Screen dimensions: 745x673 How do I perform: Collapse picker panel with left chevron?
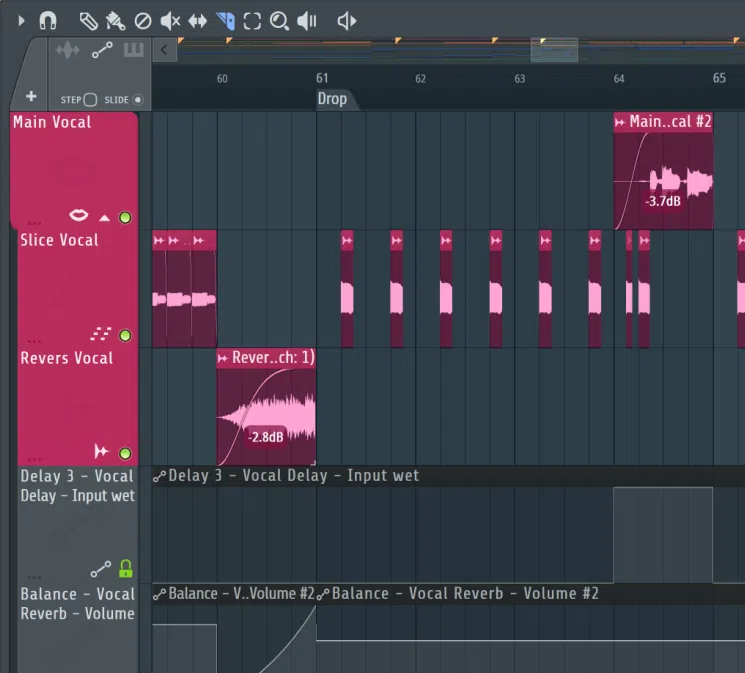[x=164, y=50]
